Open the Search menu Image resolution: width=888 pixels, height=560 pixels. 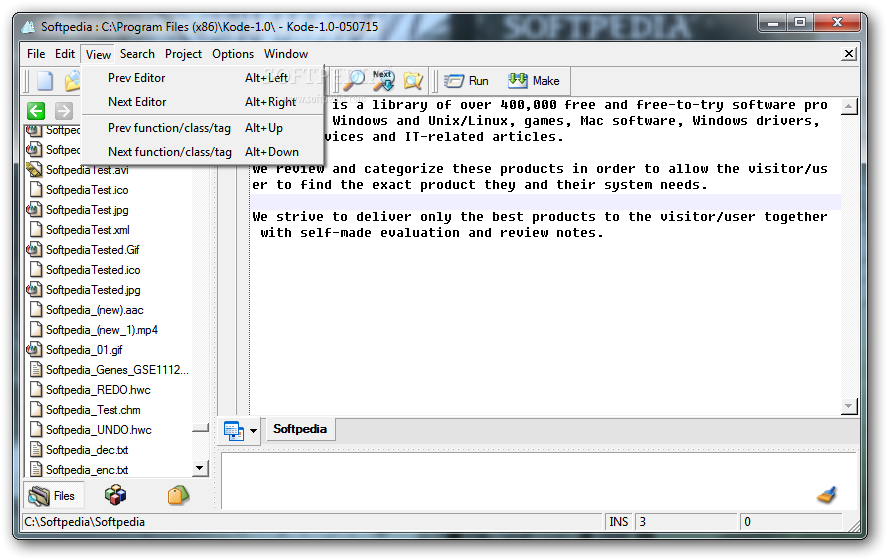pyautogui.click(x=137, y=54)
